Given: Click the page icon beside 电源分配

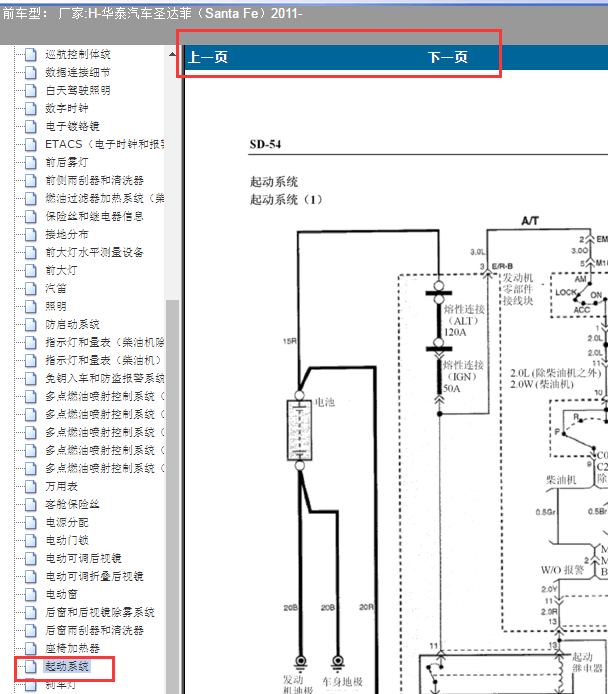Looking at the screenshot, I should coord(31,523).
